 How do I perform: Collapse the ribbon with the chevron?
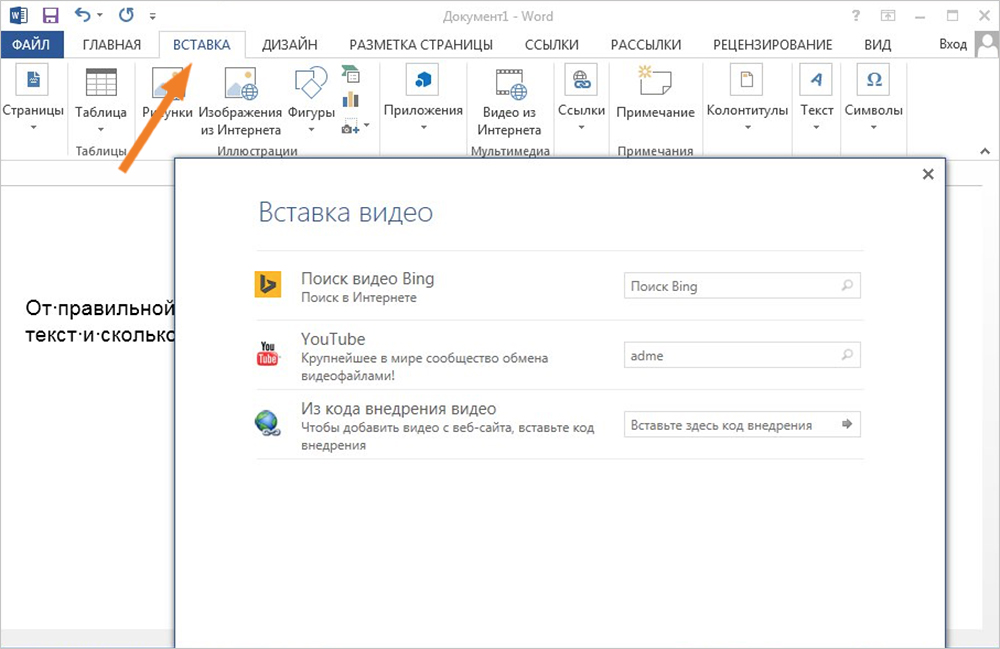(x=985, y=151)
